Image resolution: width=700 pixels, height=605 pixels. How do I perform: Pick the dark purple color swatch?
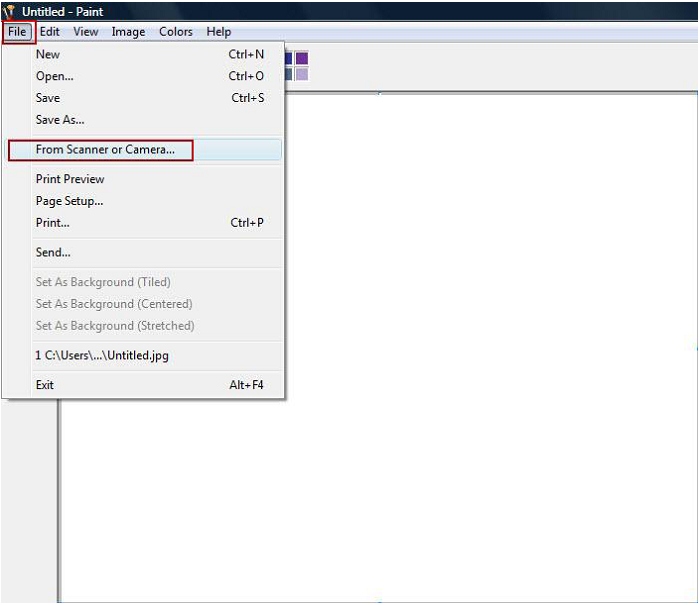pyautogui.click(x=301, y=59)
